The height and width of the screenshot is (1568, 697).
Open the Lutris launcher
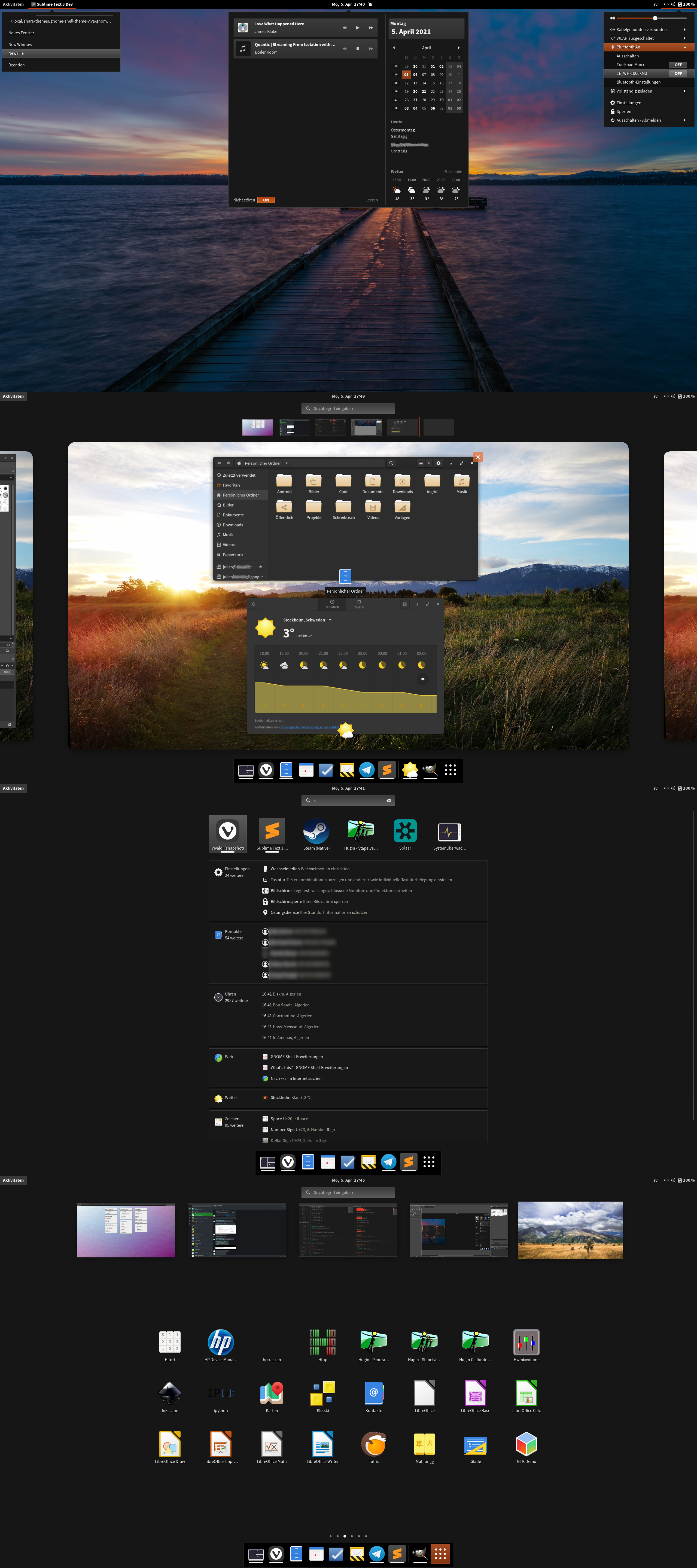pos(373,1444)
